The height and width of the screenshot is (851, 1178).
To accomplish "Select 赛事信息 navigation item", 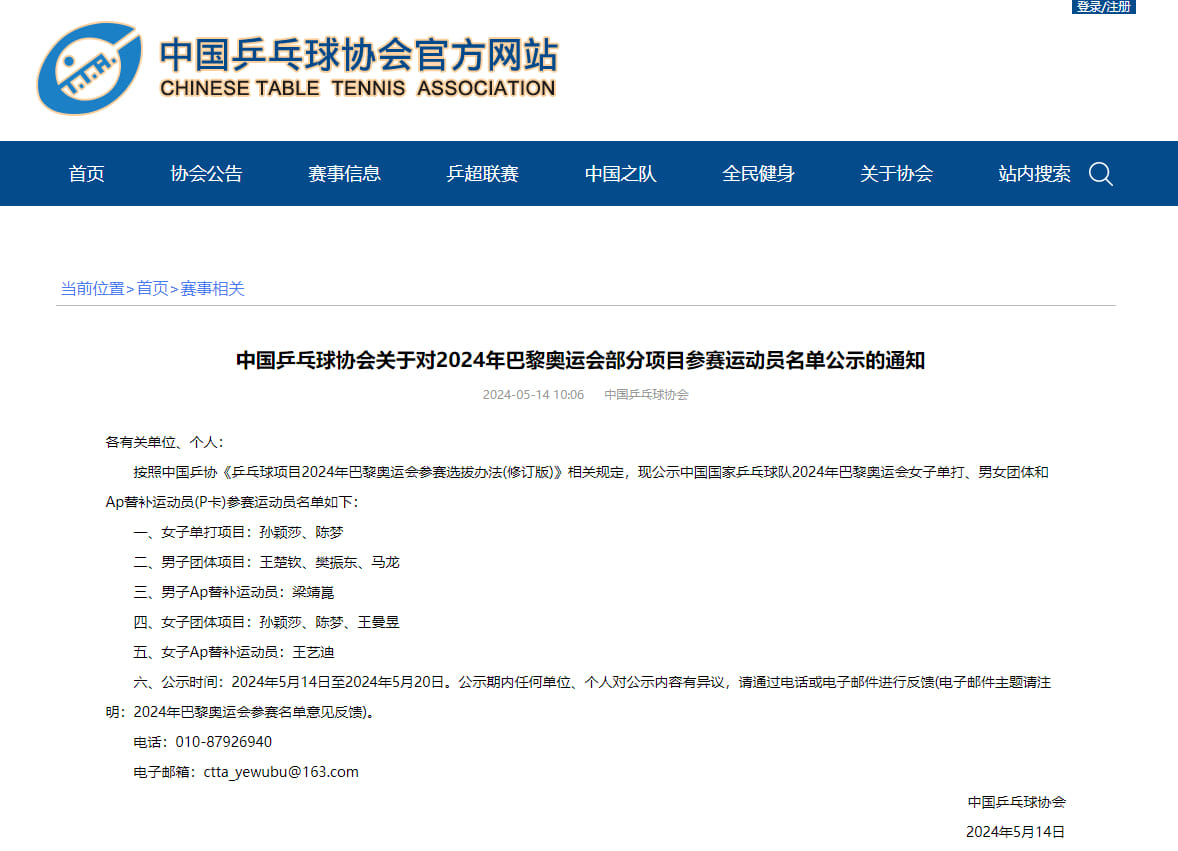I will click(344, 174).
